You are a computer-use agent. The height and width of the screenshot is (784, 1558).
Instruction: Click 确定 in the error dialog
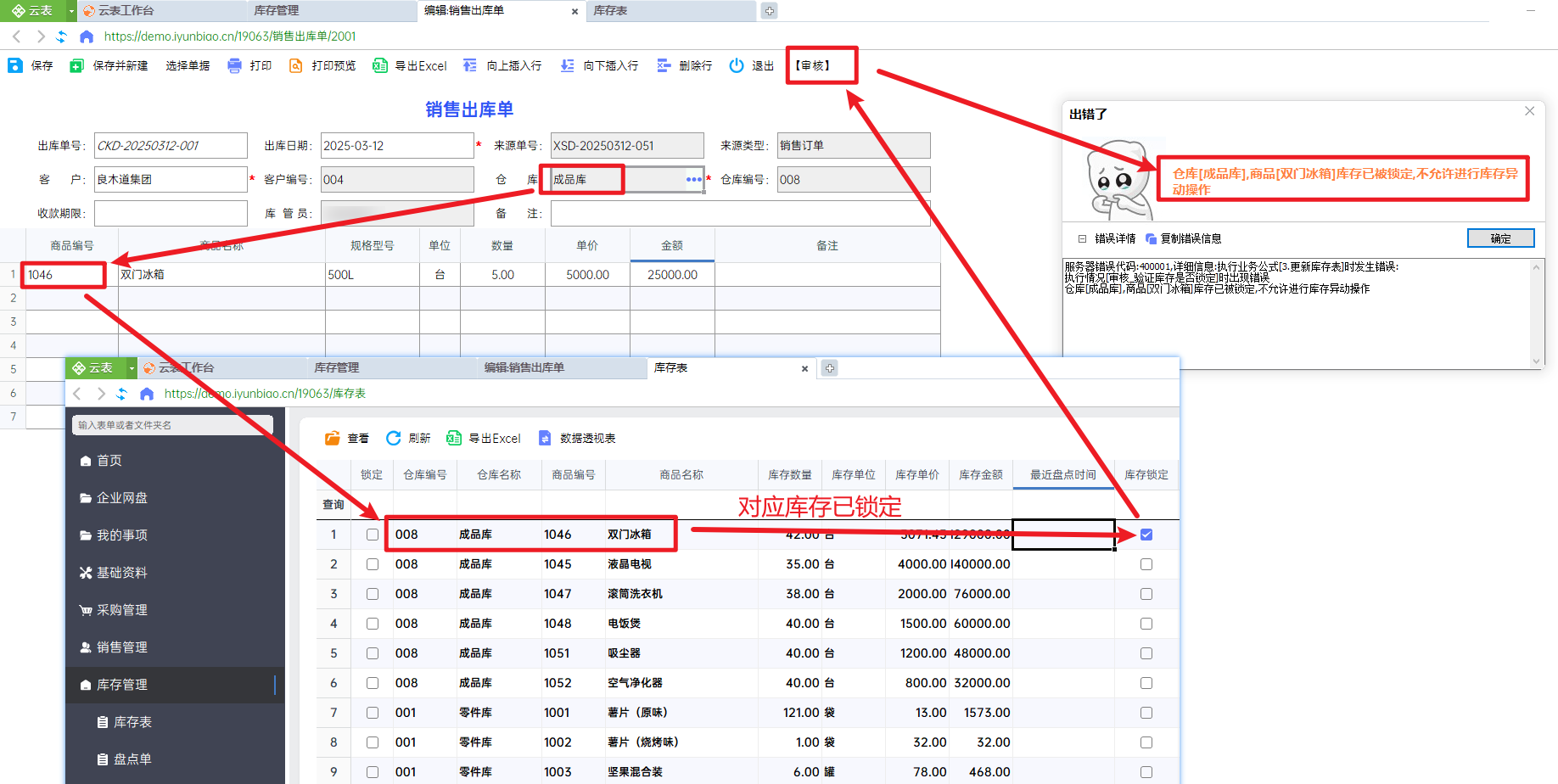(1500, 238)
